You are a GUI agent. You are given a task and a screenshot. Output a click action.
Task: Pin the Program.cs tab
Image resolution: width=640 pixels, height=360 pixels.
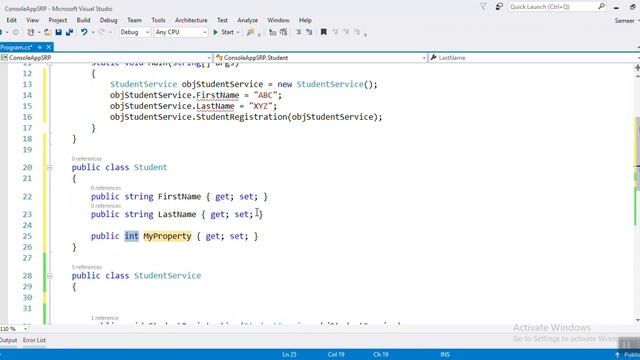[40, 47]
